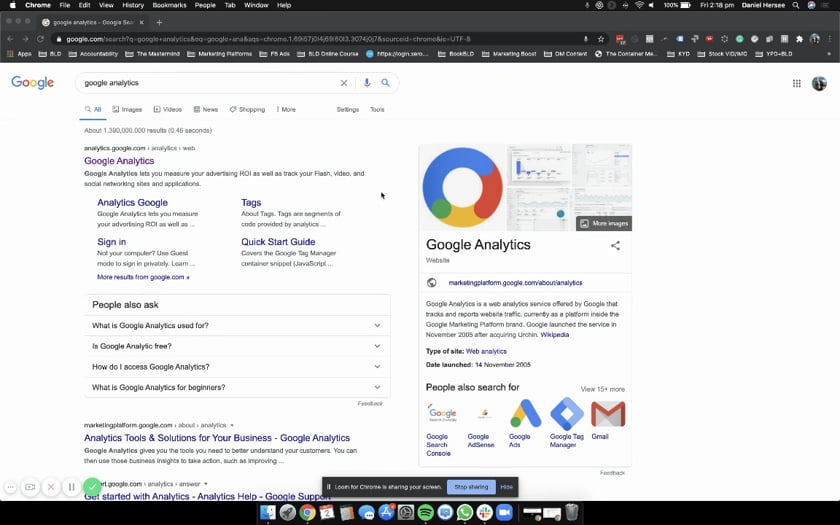Open the Wikipedia link in the knowledge panel

click(554, 335)
